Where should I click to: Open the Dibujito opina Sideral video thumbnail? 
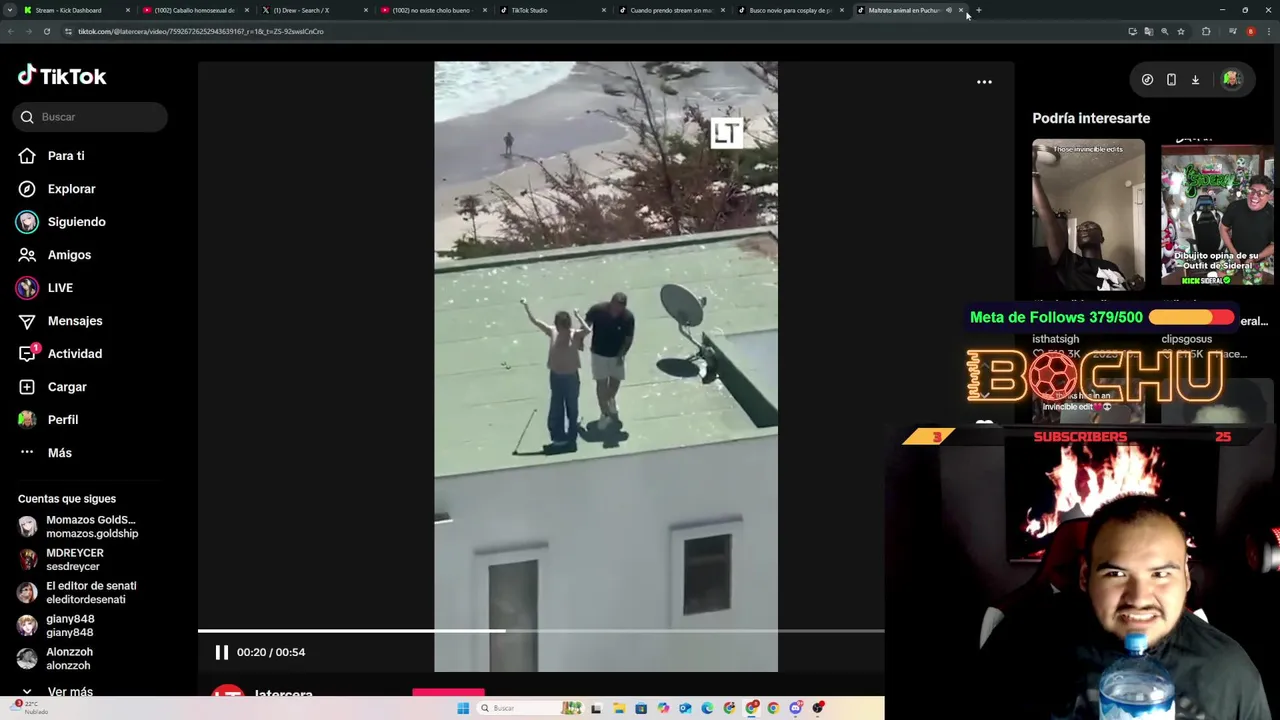1217,214
